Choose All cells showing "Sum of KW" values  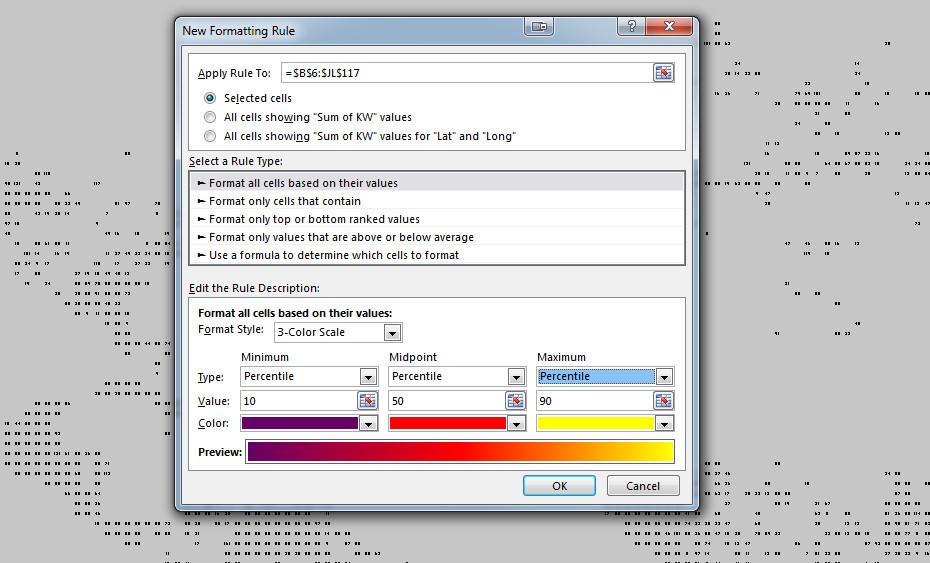click(210, 117)
